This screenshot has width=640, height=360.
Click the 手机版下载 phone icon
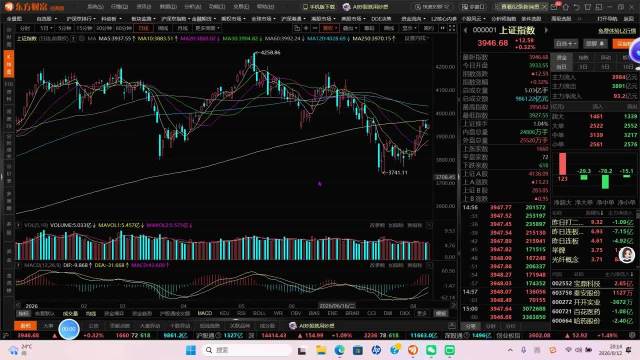[306, 7]
